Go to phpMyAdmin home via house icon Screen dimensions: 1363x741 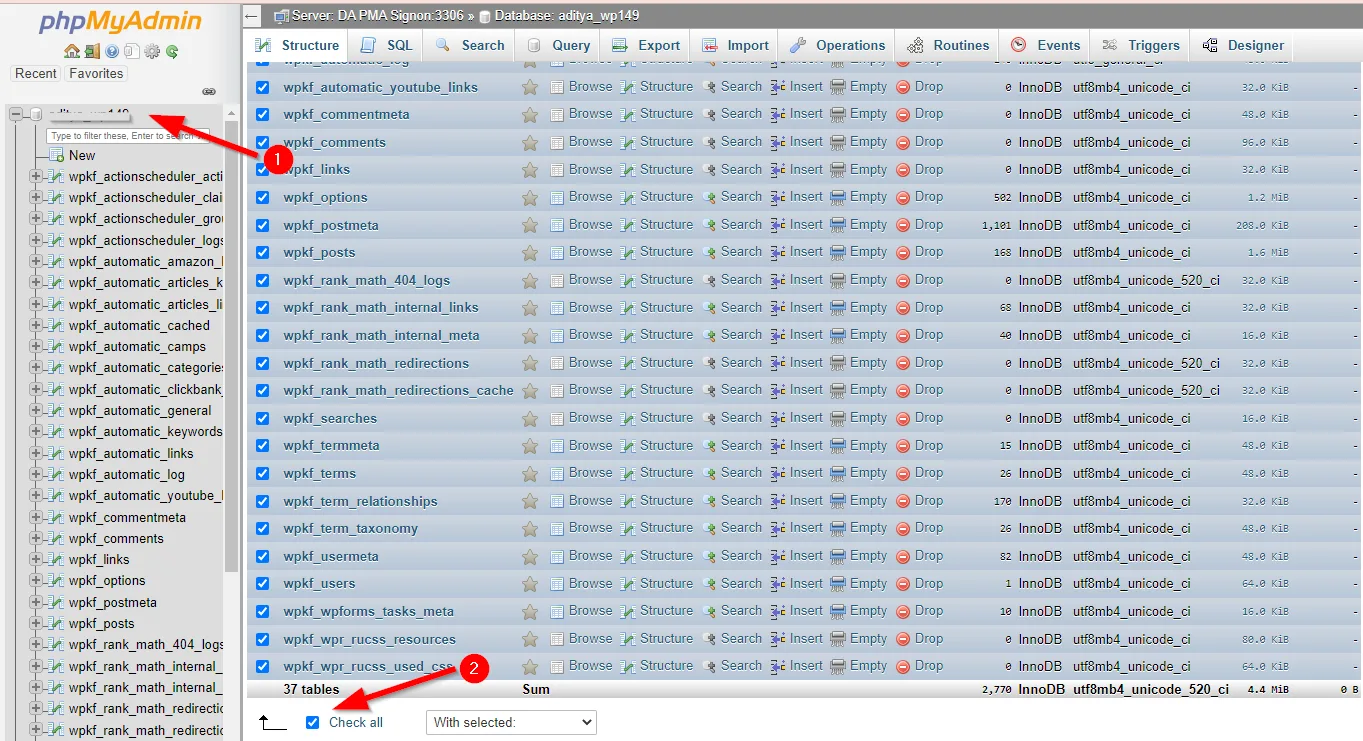pyautogui.click(x=72, y=51)
